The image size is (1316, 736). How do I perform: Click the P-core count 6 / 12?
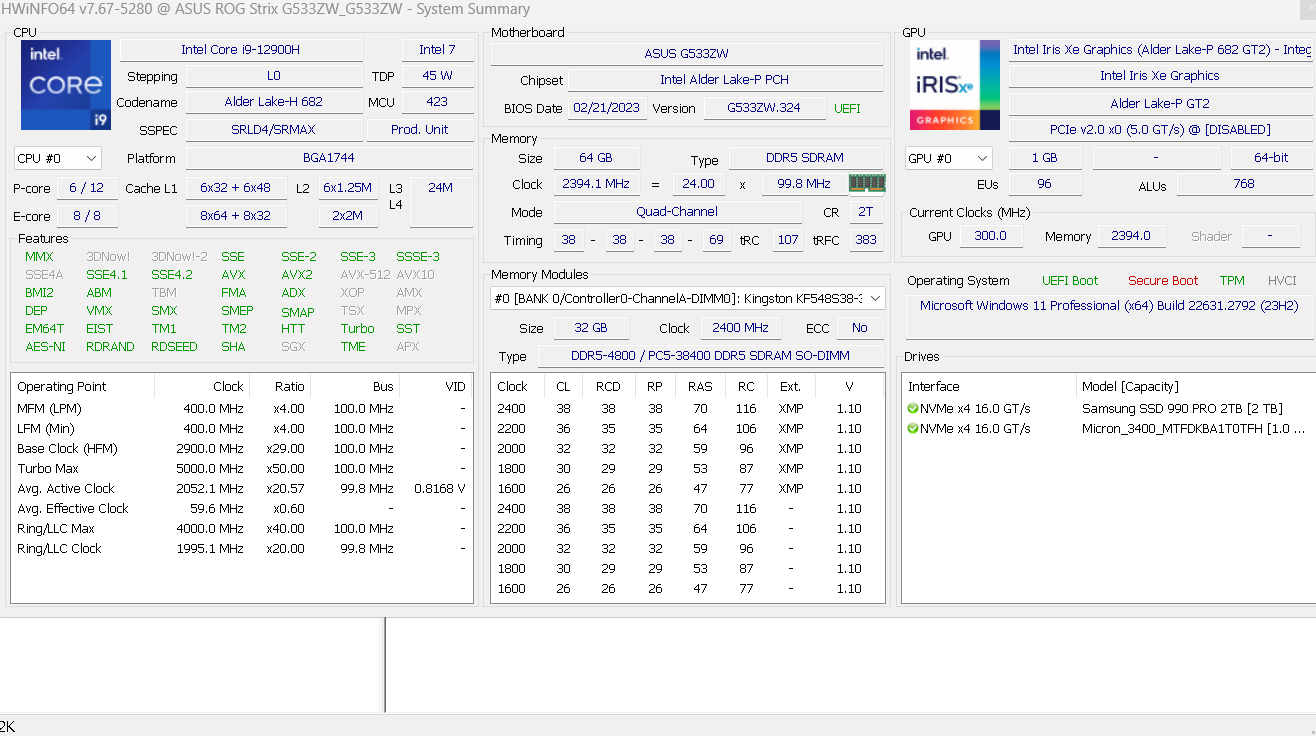pyautogui.click(x=87, y=188)
